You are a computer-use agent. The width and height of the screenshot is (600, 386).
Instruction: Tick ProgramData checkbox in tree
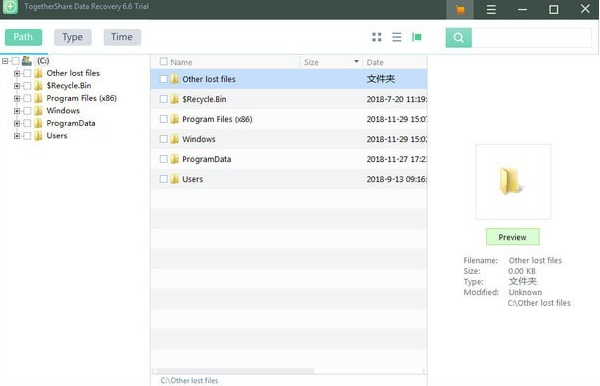pyautogui.click(x=27, y=123)
